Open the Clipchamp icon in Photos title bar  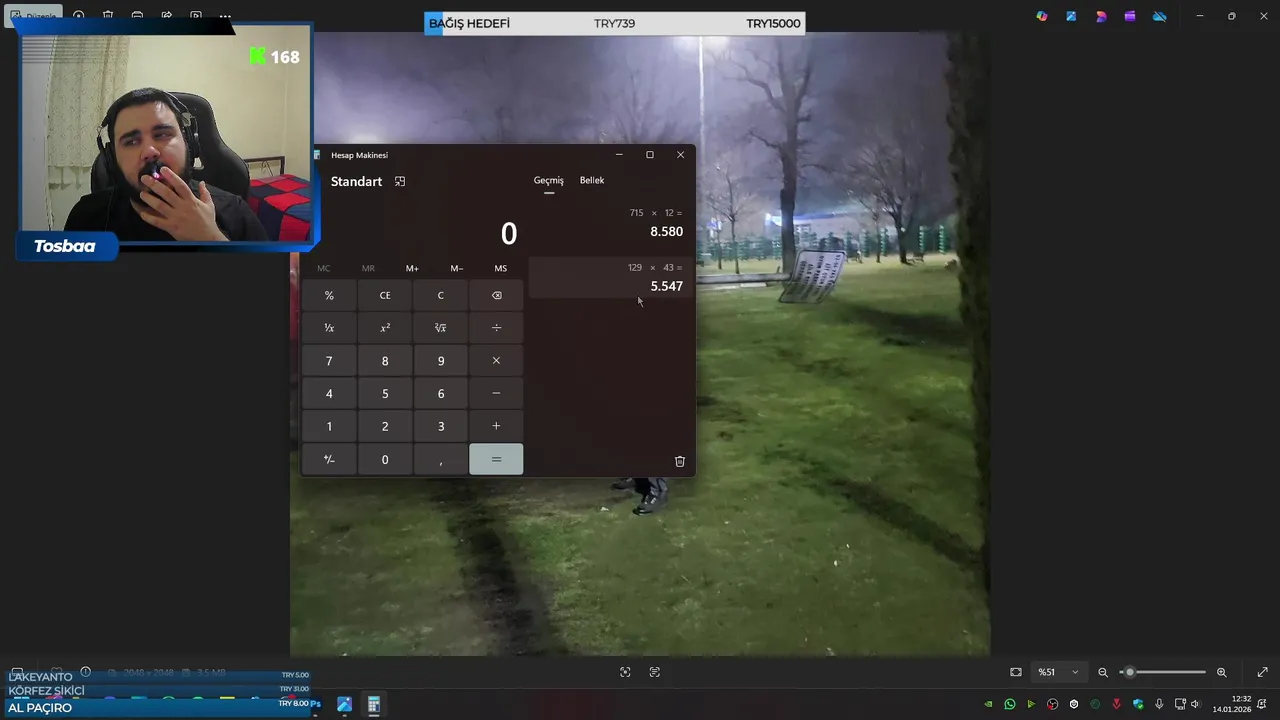coord(1130,16)
